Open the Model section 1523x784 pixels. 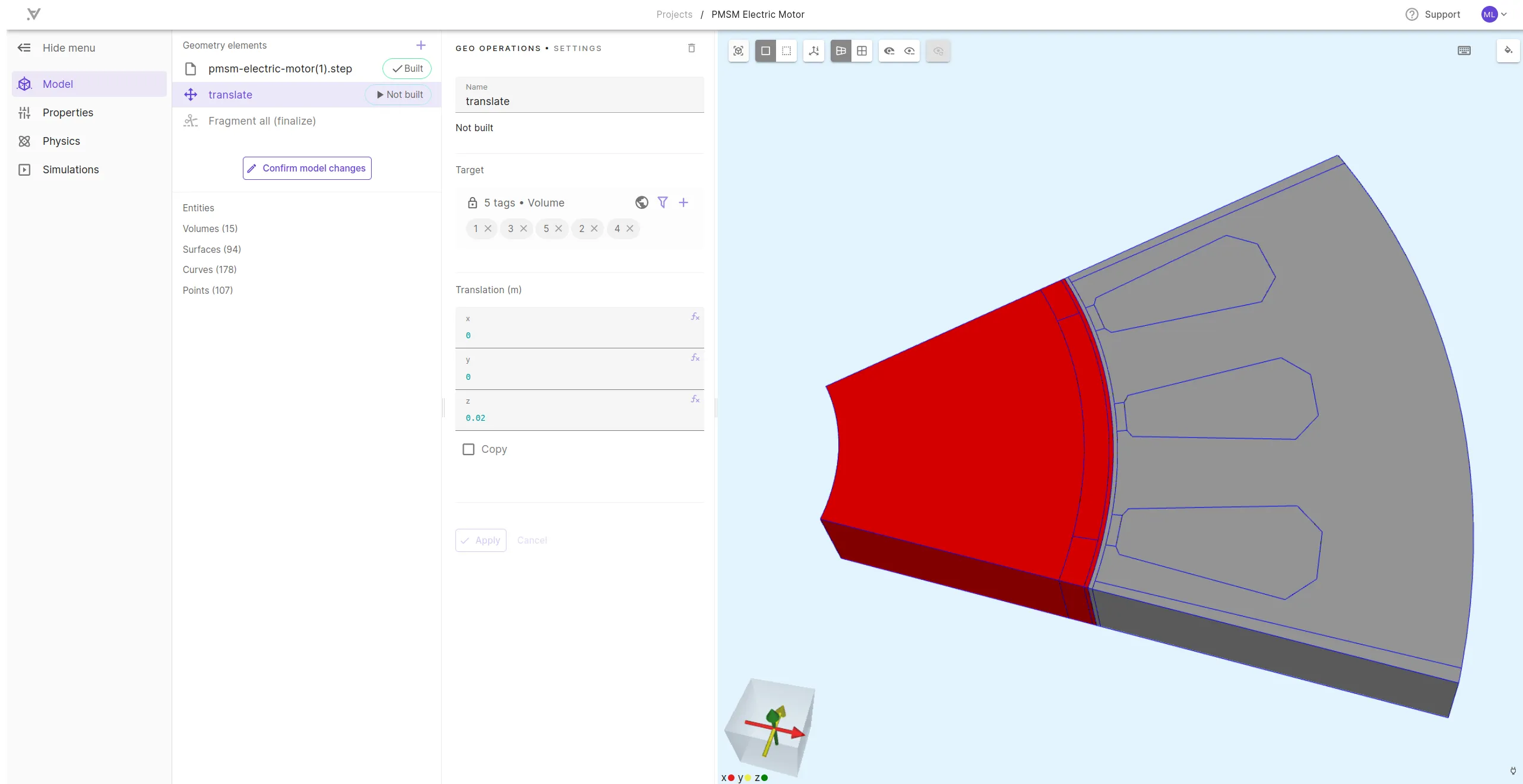coord(89,84)
